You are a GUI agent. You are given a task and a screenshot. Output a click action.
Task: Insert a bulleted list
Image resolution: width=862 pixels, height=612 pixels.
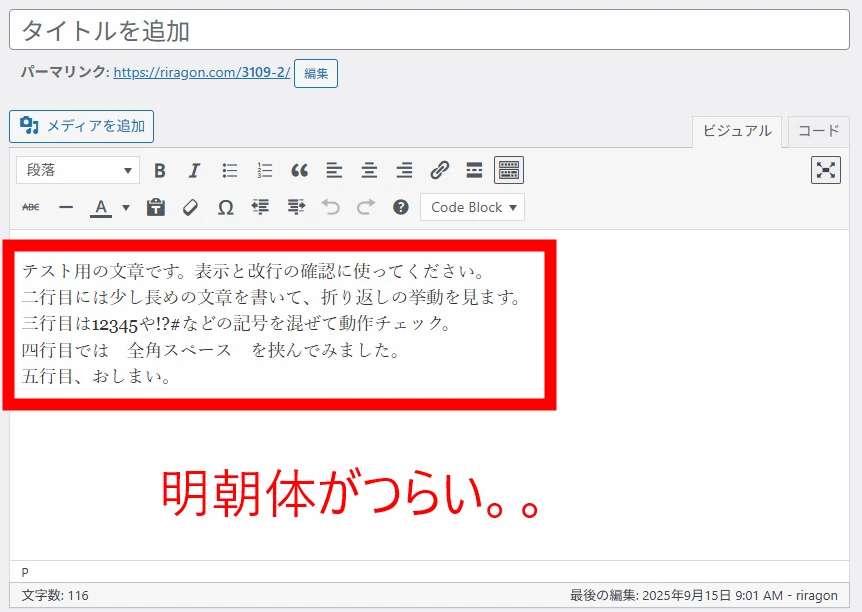pyautogui.click(x=230, y=170)
